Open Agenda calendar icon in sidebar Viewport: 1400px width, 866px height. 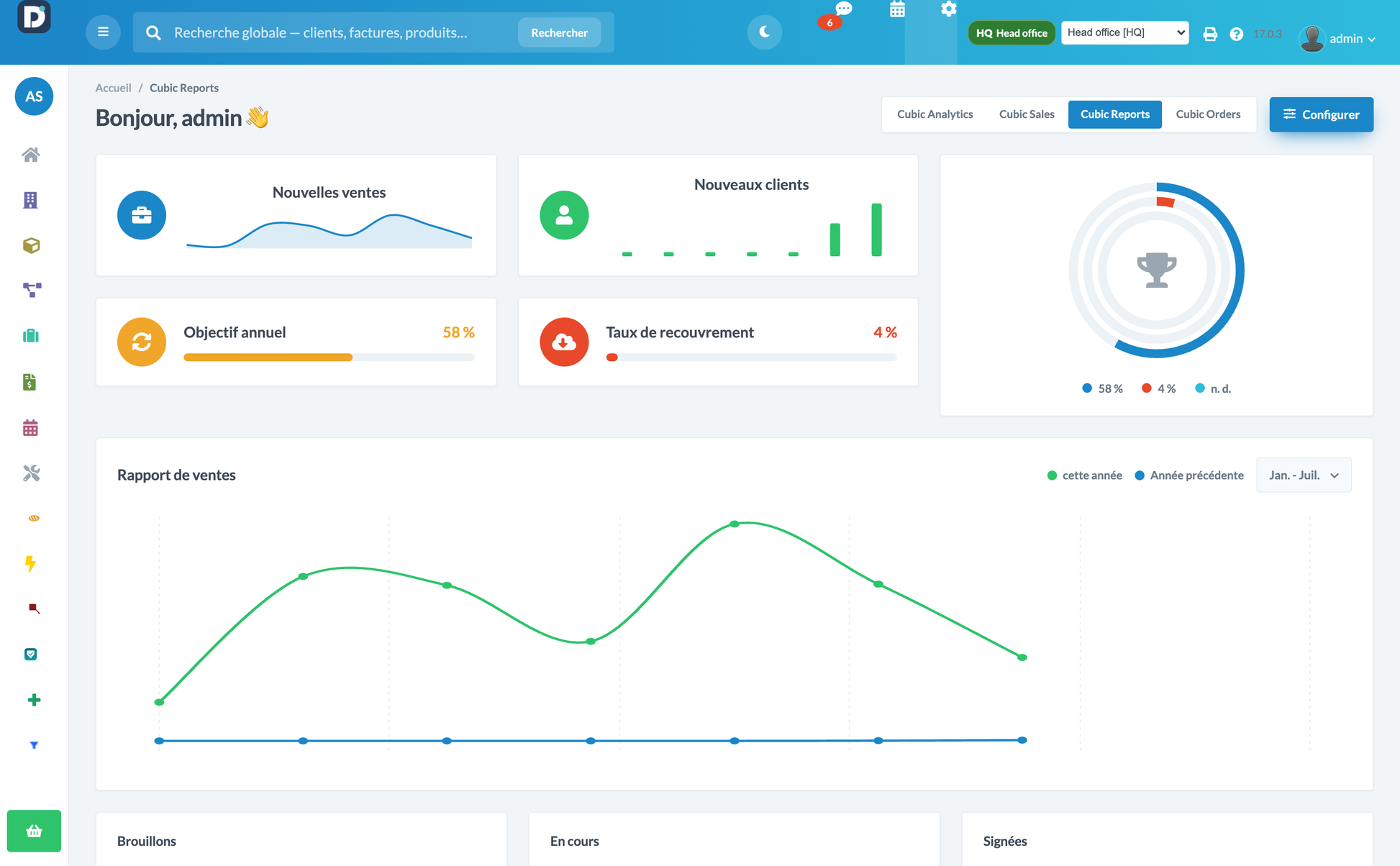(x=30, y=428)
